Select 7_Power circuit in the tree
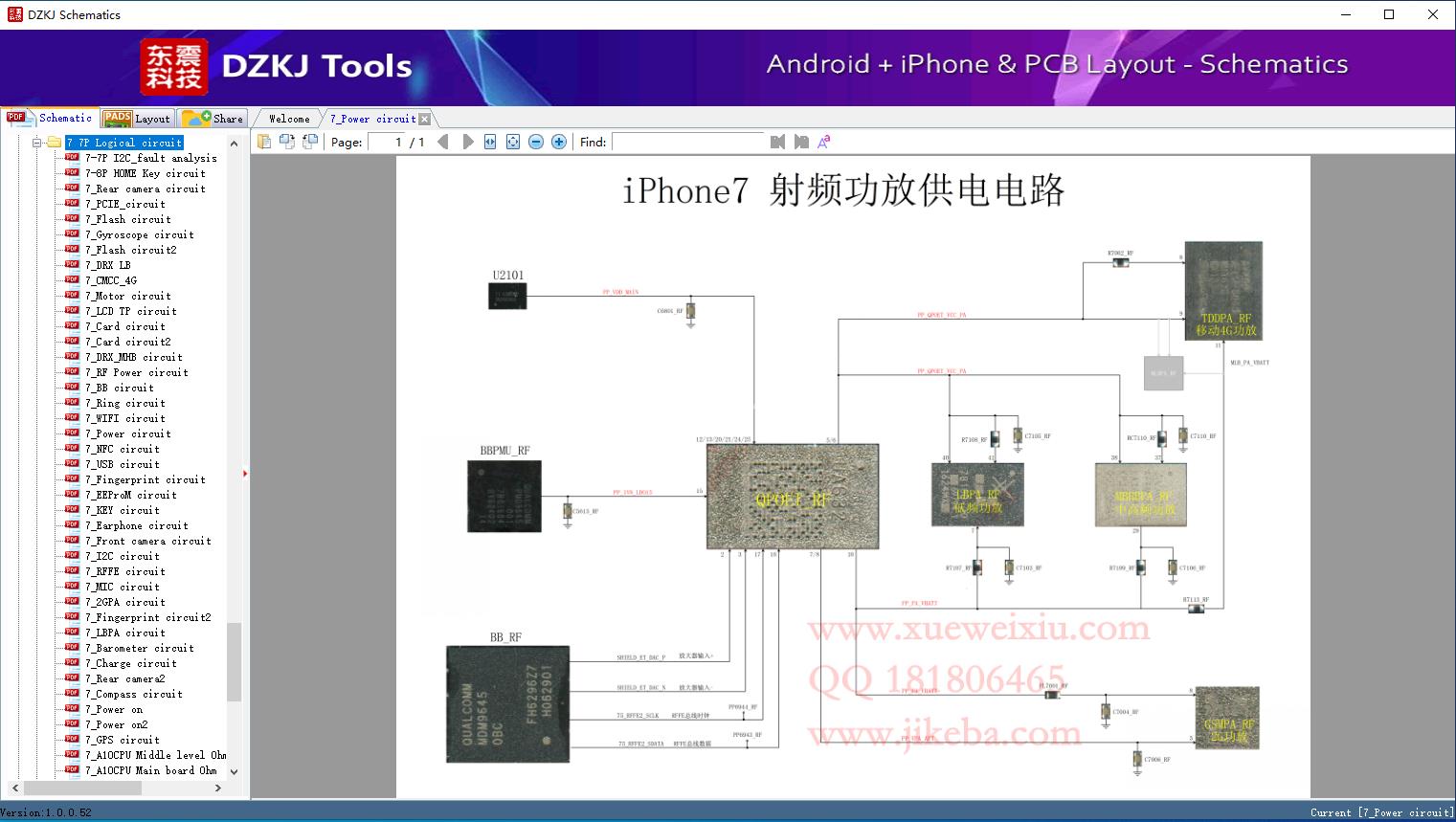 point(128,433)
